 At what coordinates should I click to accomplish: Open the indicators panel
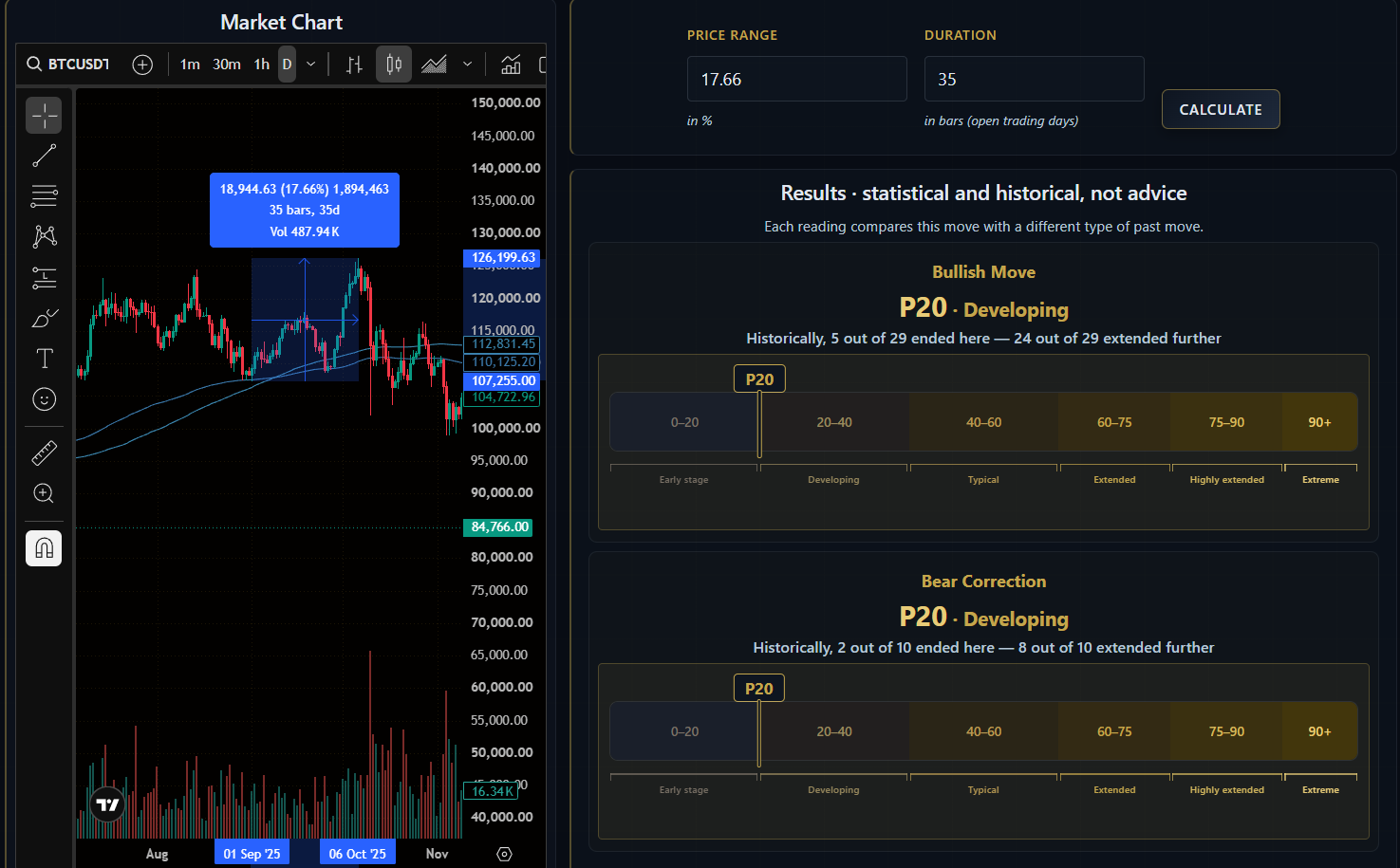[511, 65]
